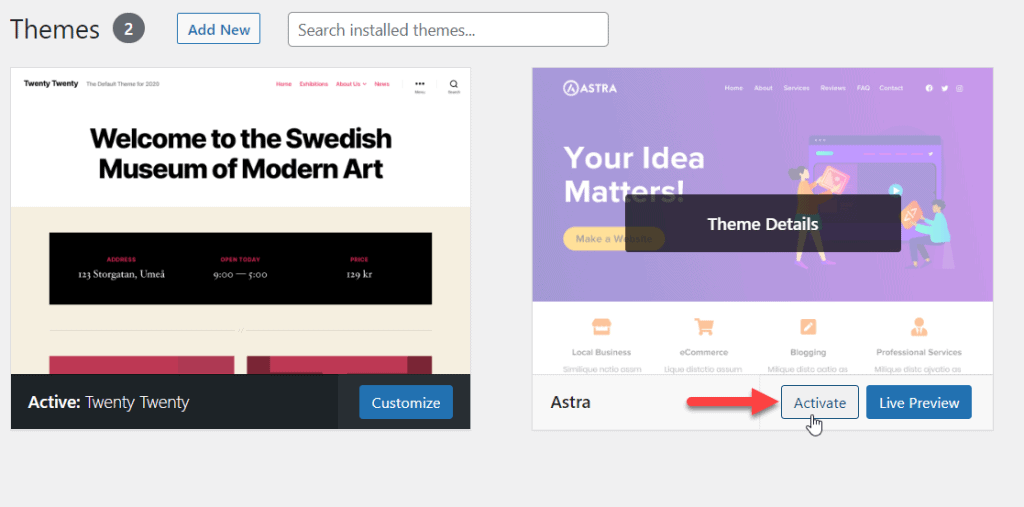Click the 9:00 — 5:00 opening hours text

pos(240,274)
